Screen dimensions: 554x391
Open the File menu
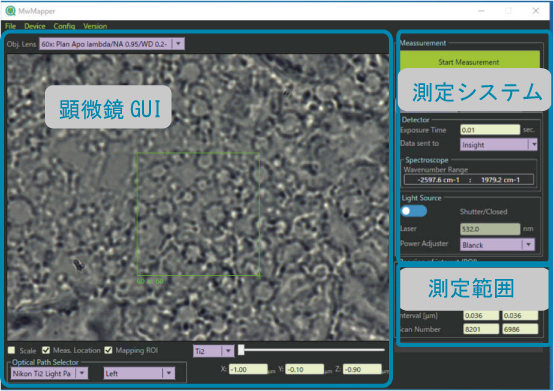pos(11,26)
